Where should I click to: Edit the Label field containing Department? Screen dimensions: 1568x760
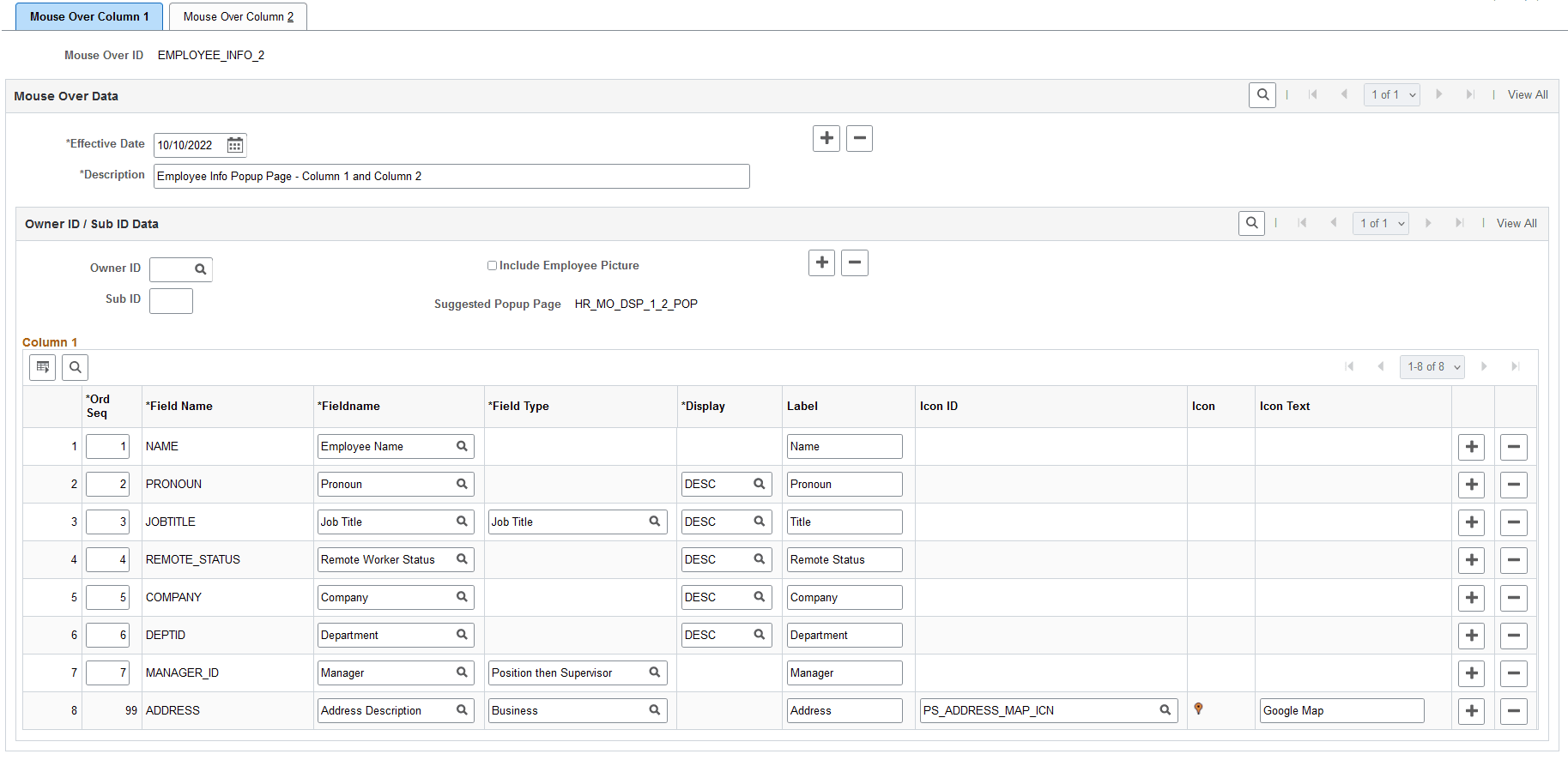(845, 636)
